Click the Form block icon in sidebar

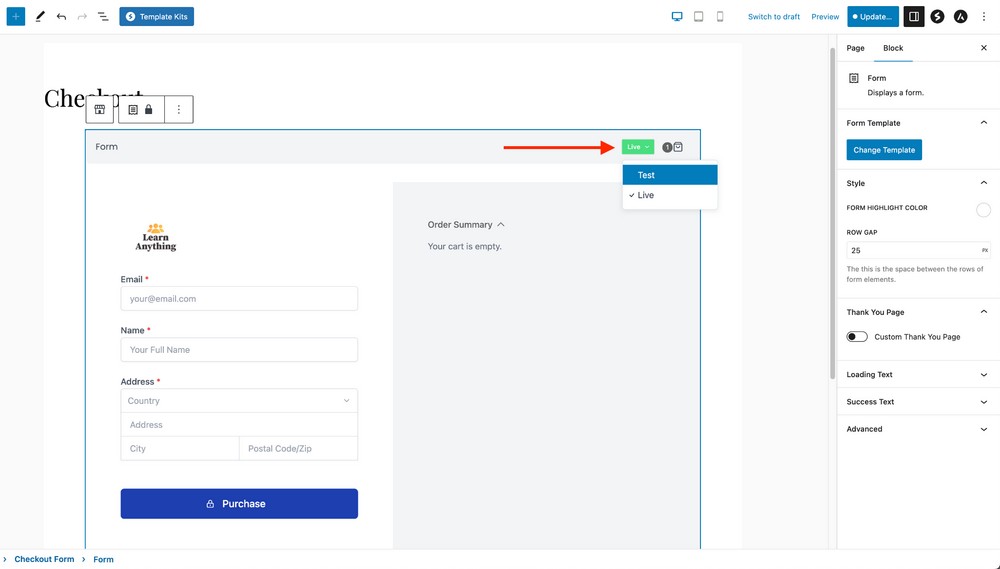(x=854, y=78)
